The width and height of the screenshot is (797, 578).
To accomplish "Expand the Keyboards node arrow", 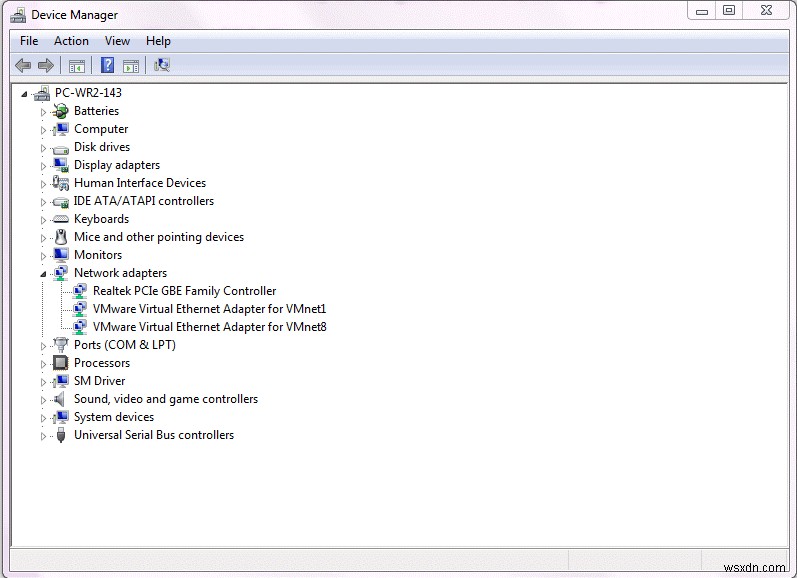I will pyautogui.click(x=43, y=220).
